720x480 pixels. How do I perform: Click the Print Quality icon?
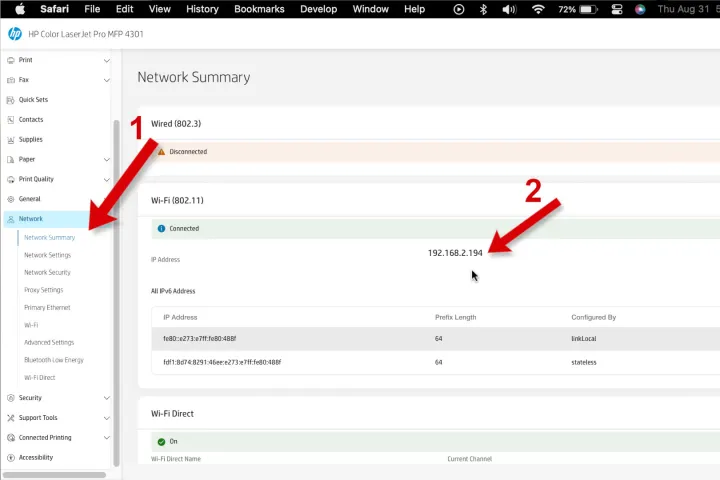(11, 179)
